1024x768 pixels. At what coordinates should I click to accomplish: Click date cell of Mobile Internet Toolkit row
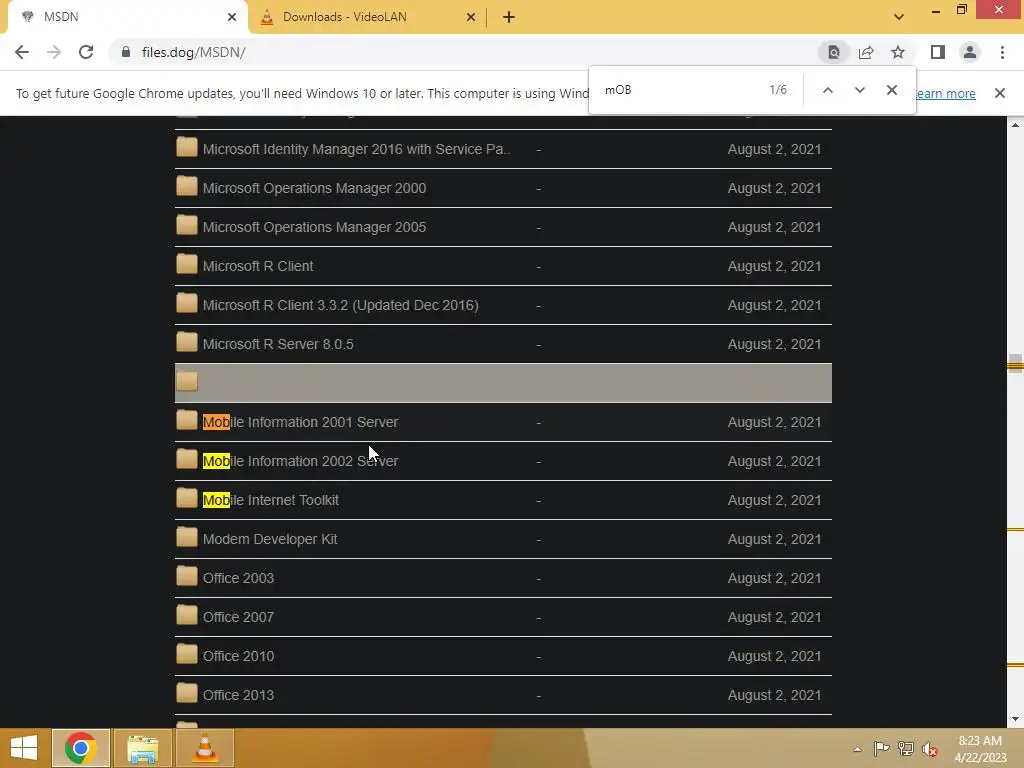click(x=775, y=500)
